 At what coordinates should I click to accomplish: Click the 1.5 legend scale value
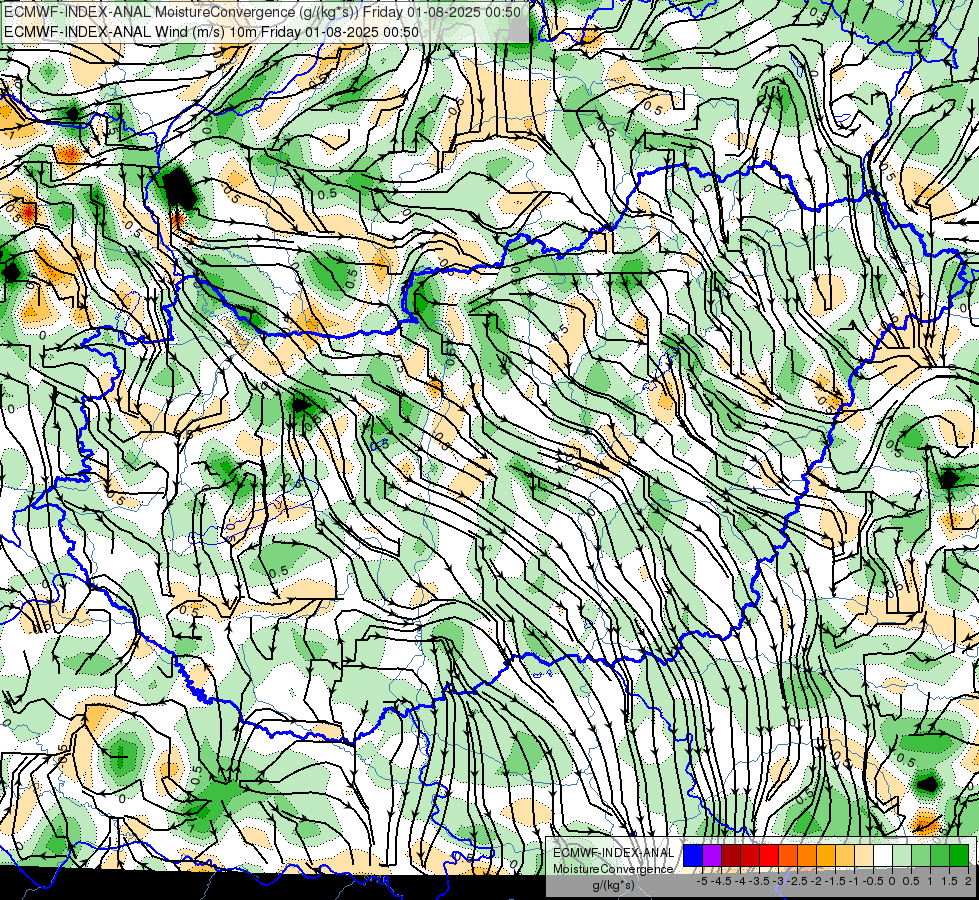click(x=948, y=881)
